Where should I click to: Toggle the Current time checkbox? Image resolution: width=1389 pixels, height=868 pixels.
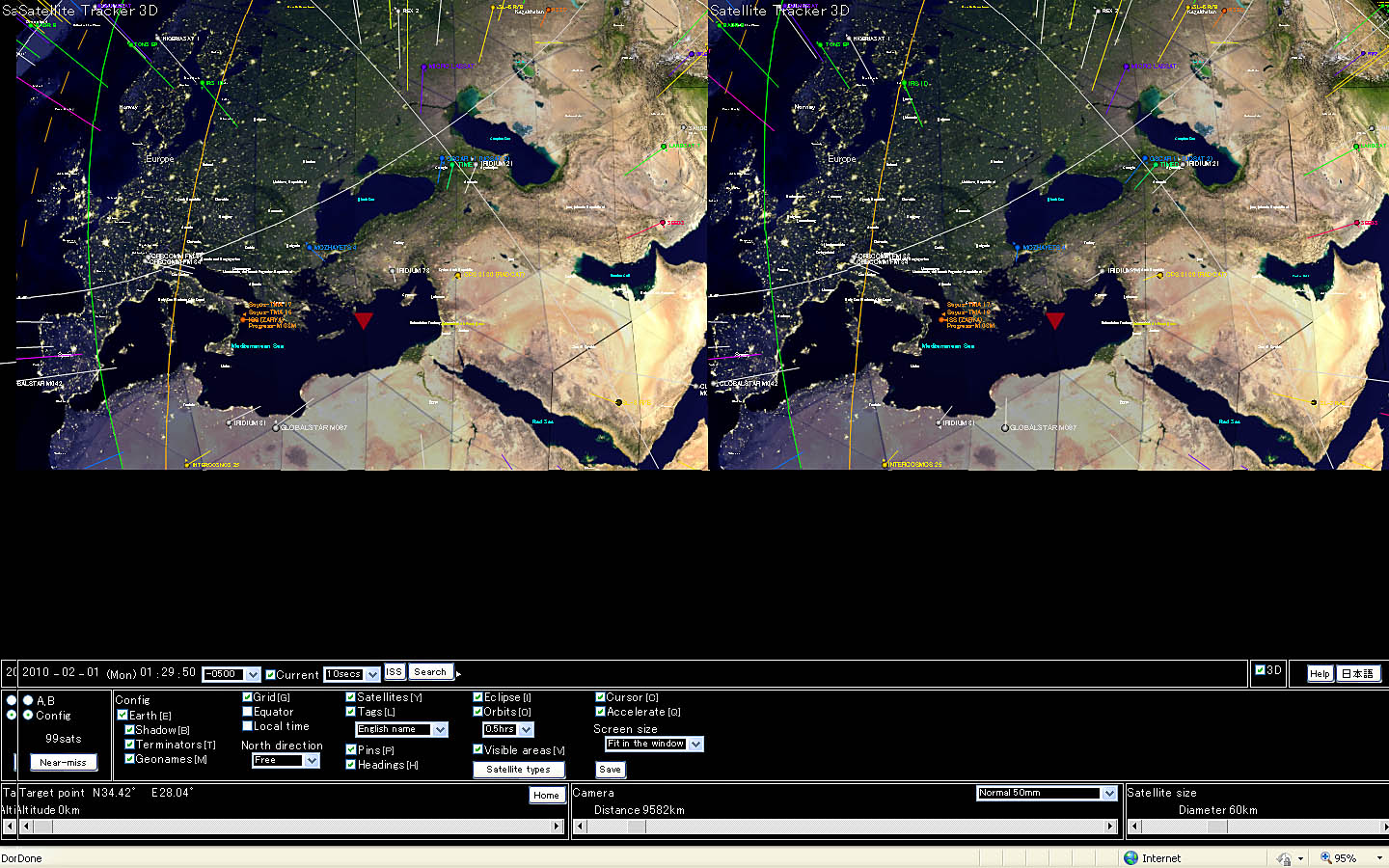tap(270, 675)
